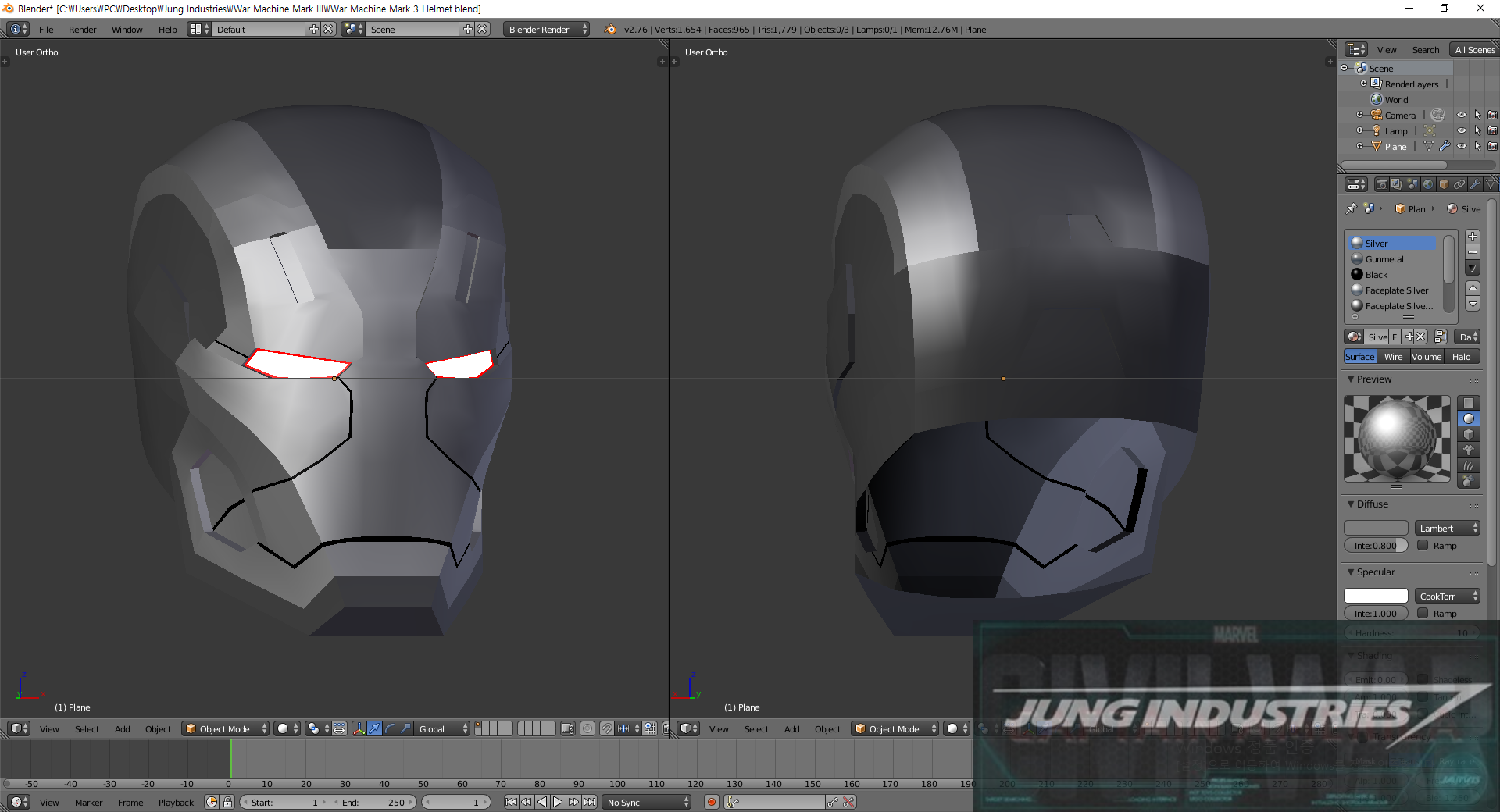Open the timeline Marker menu
Image resolution: width=1500 pixels, height=812 pixels.
tap(88, 802)
